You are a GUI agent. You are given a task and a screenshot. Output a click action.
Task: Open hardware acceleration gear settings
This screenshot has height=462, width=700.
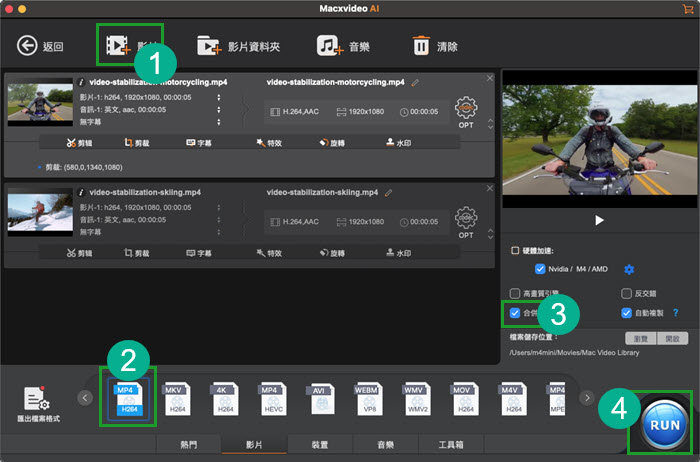point(629,269)
